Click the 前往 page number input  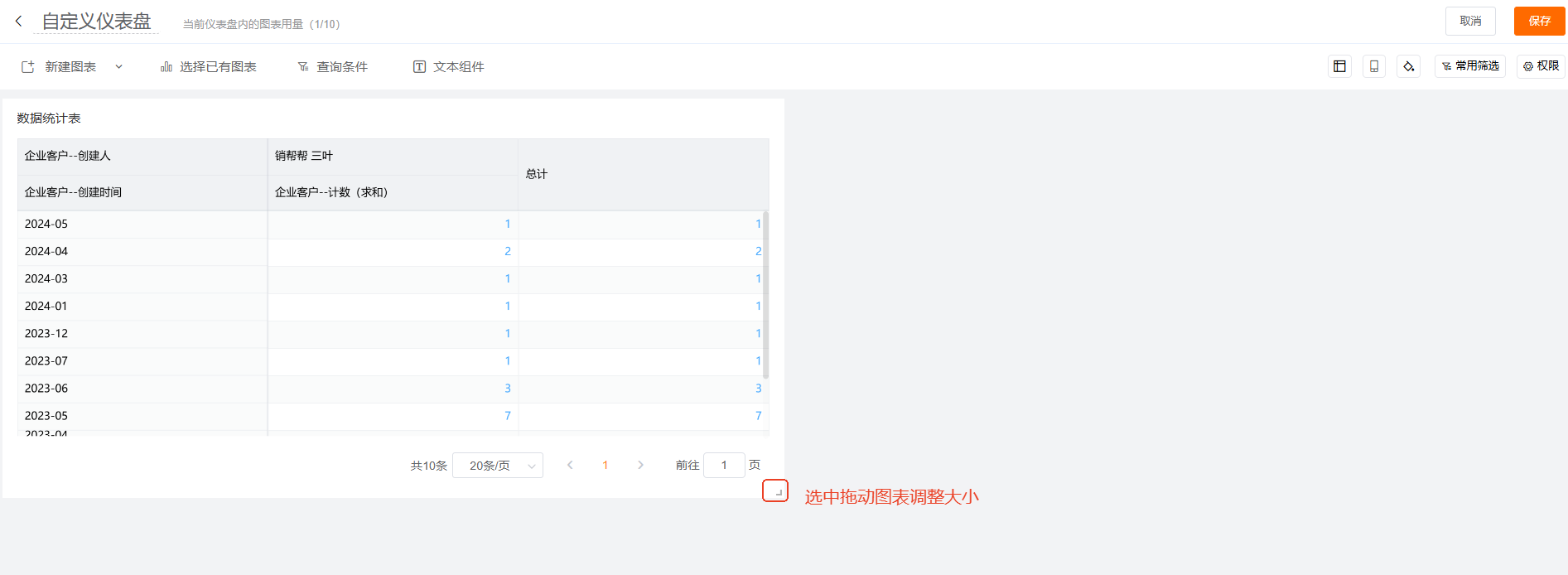[724, 466]
